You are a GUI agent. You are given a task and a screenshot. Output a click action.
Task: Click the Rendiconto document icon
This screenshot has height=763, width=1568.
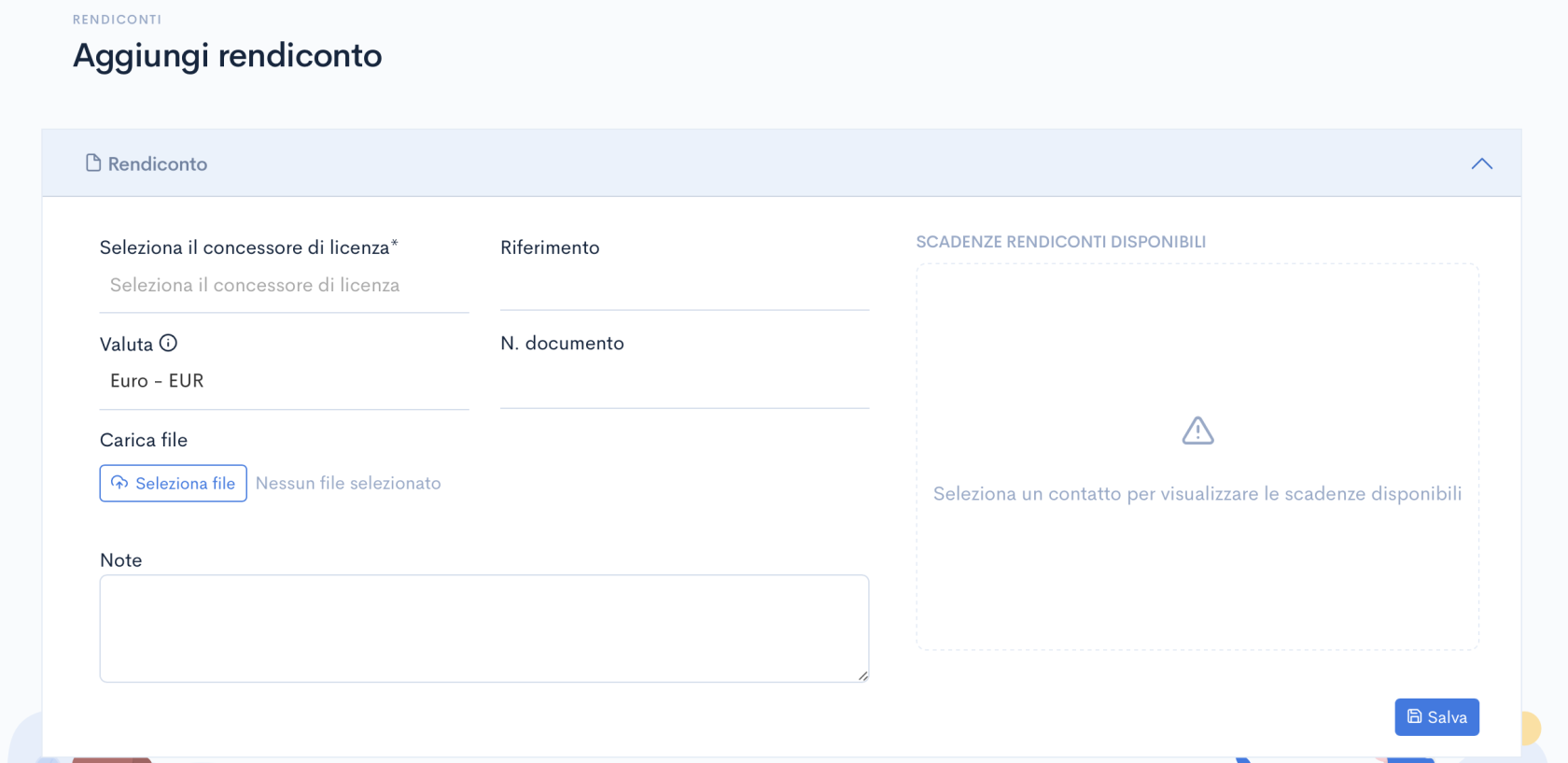pos(93,163)
